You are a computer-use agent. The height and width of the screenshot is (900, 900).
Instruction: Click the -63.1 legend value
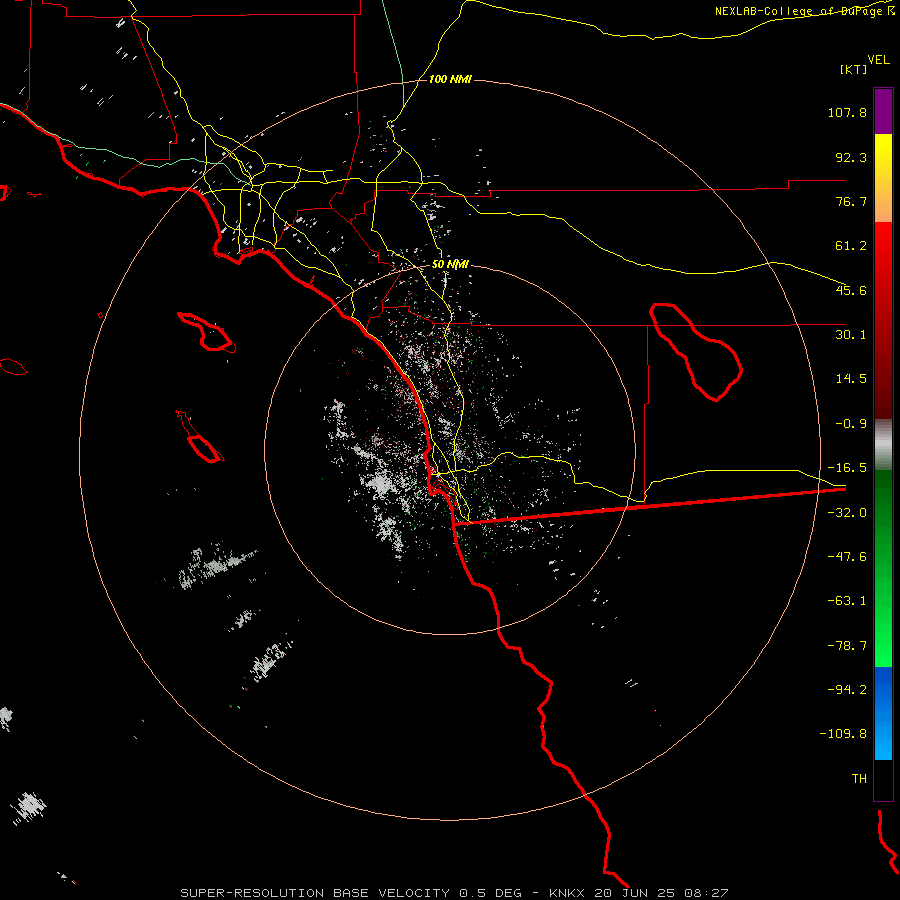click(847, 601)
